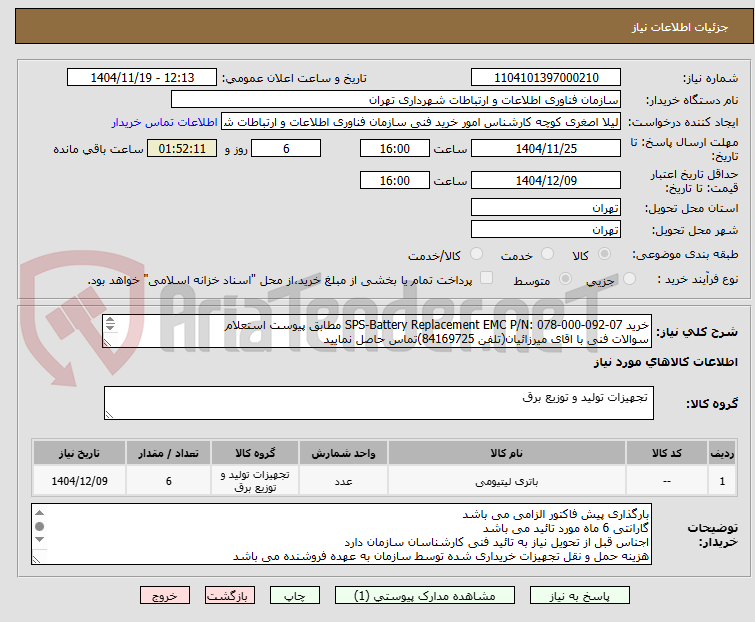
Task: Click the خروج exit button
Action: [x=165, y=596]
